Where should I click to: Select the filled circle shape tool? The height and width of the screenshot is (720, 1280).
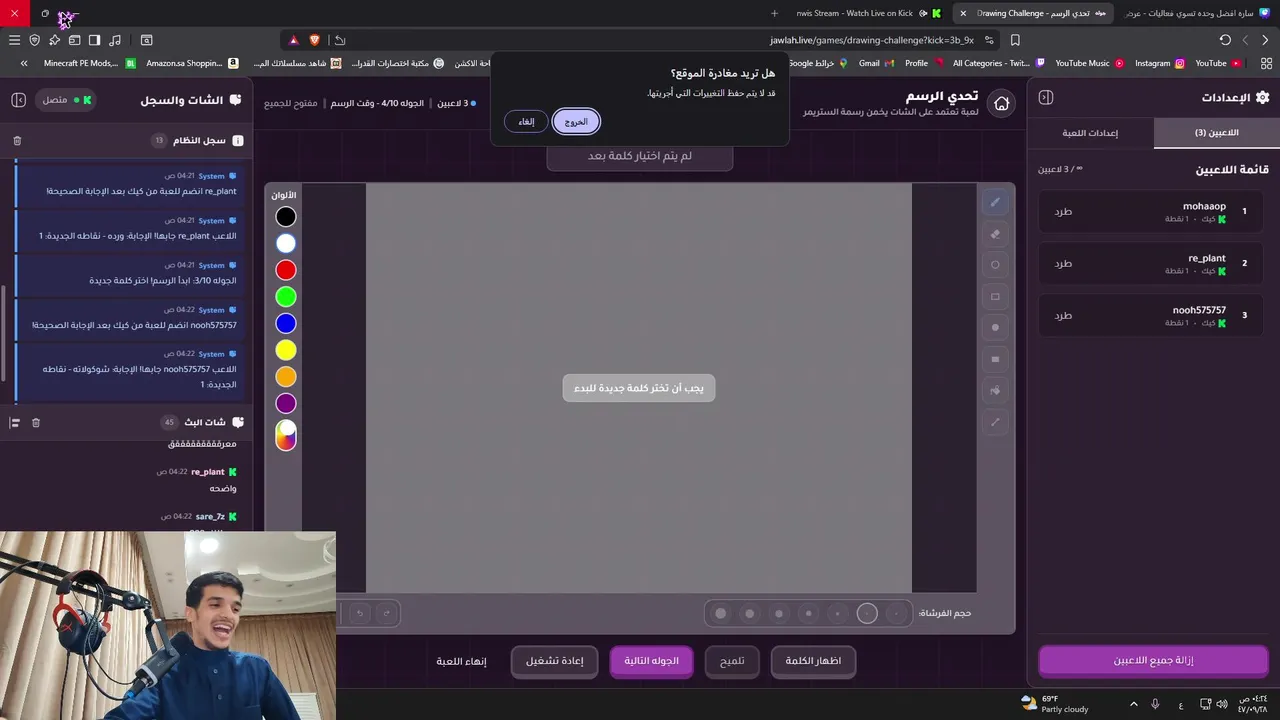(x=995, y=328)
